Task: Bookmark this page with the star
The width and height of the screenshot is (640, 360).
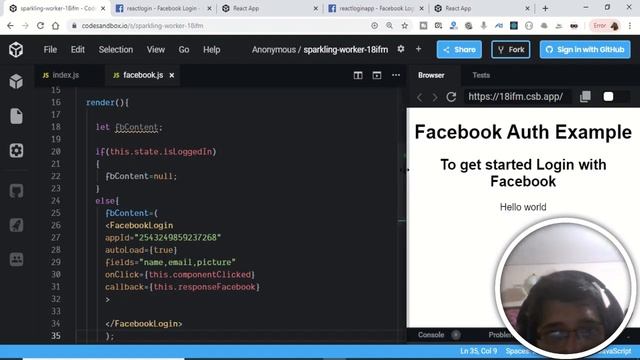Action: tap(404, 26)
